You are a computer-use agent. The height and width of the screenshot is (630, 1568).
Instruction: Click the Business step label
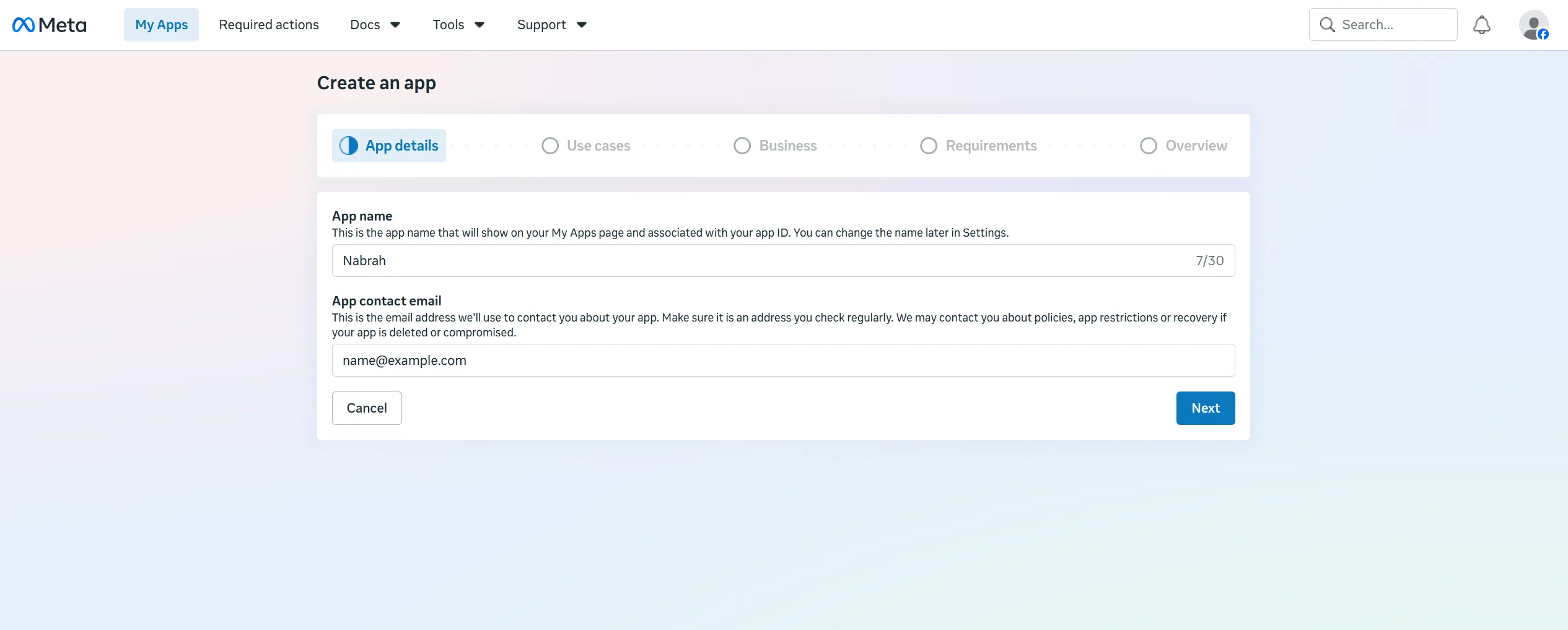pyautogui.click(x=788, y=146)
